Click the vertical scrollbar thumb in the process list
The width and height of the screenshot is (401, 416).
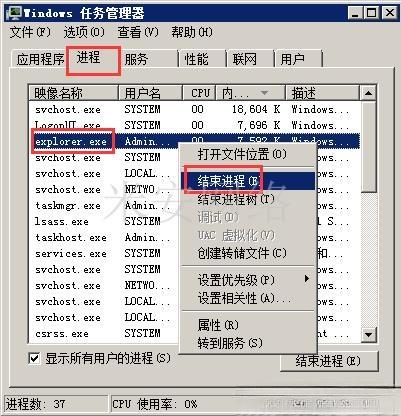pos(369,147)
